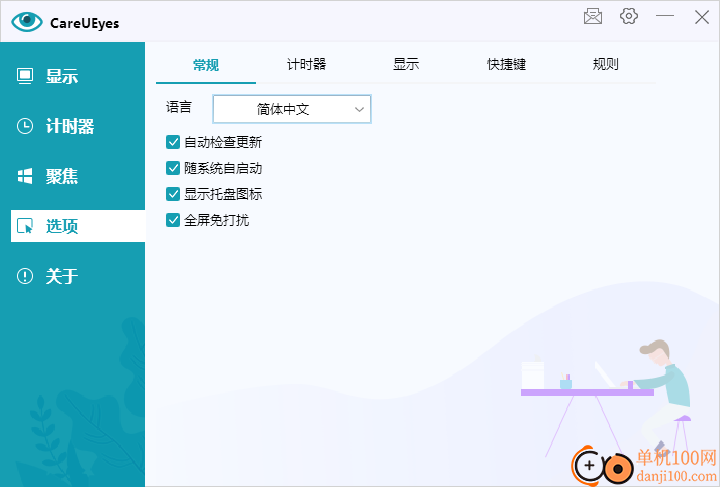Open the mail feedback envelope icon
This screenshot has height=487, width=720.
[593, 17]
